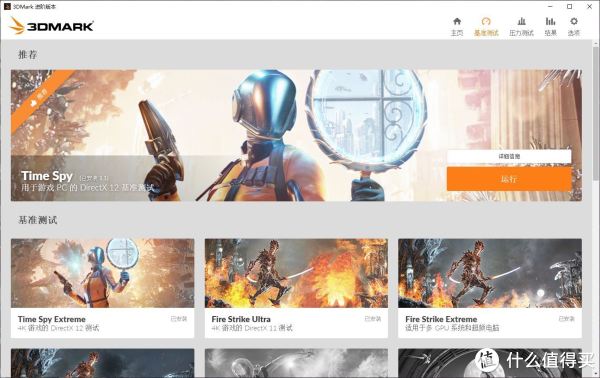Click the 3DMark logo in the header
The image size is (600, 378).
coord(51,26)
